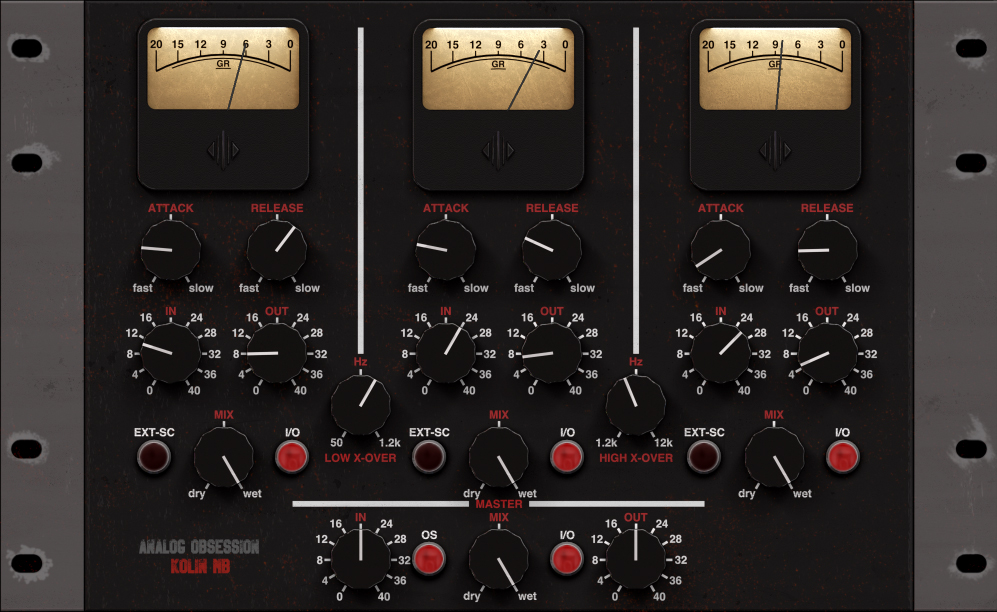Screen dimensions: 997x612
Task: Toggle the low band I/O bypass button
Action: coord(292,456)
